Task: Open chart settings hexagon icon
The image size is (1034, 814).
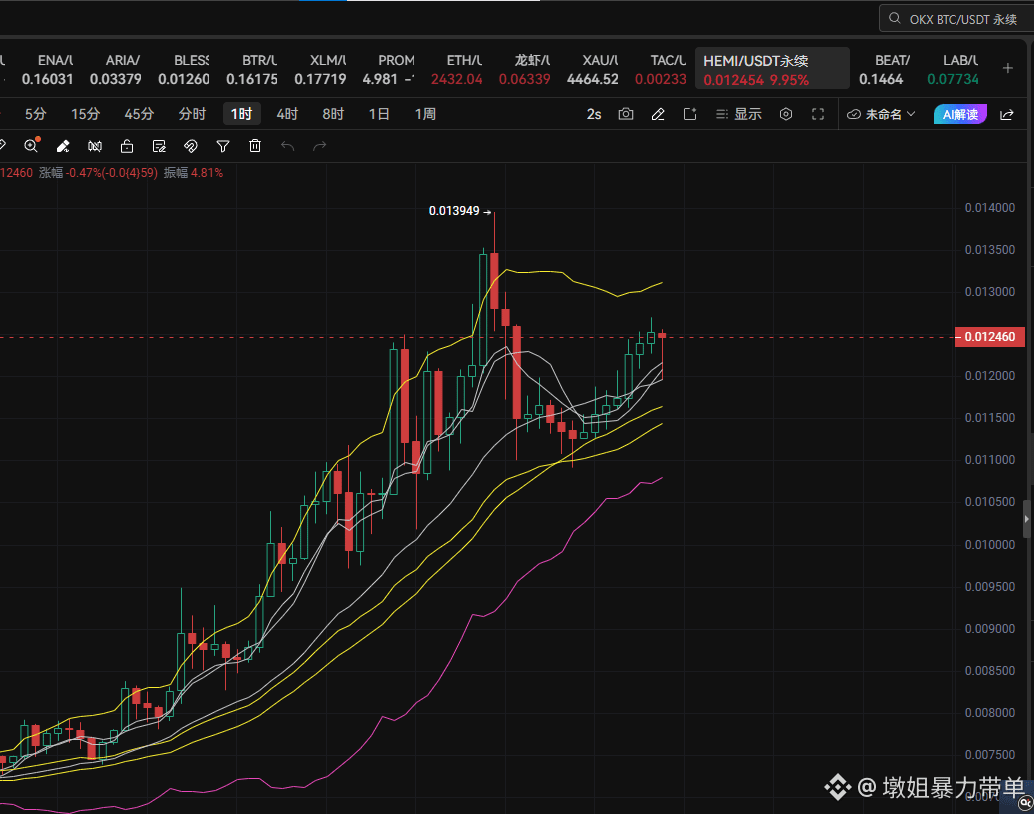Action: pos(785,114)
